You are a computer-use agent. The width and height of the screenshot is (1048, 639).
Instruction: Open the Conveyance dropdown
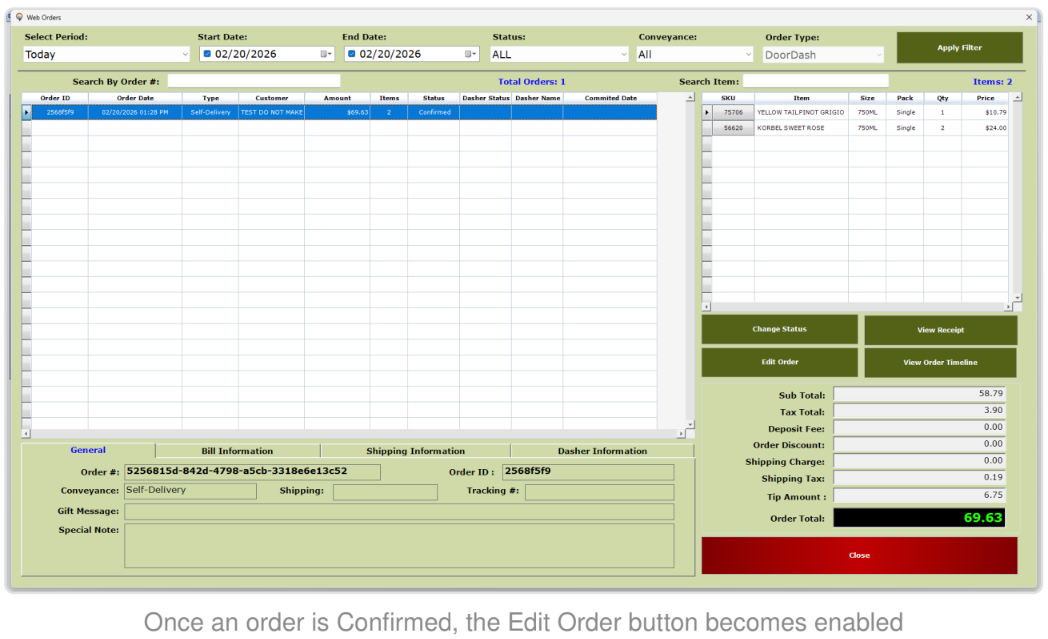tap(694, 54)
